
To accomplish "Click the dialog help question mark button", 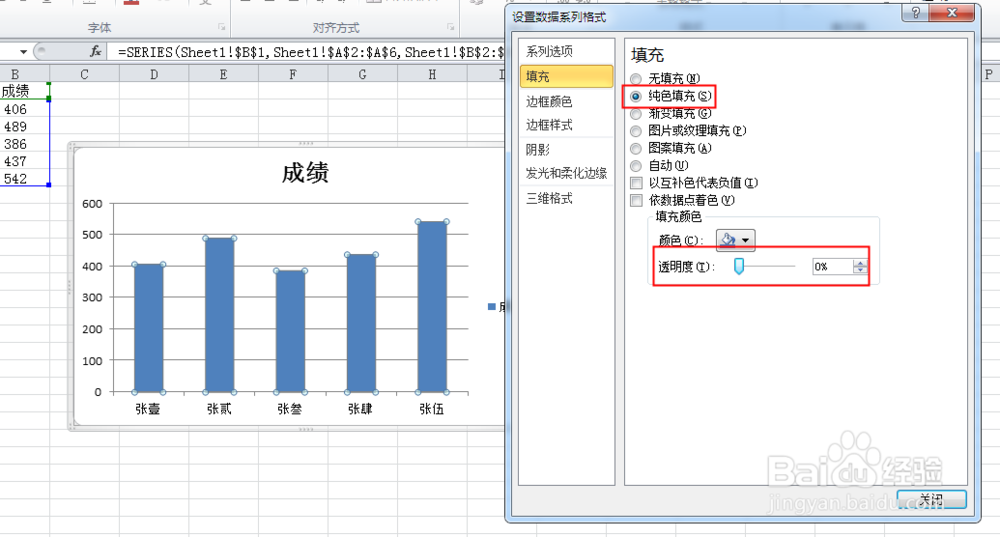I will [x=915, y=13].
